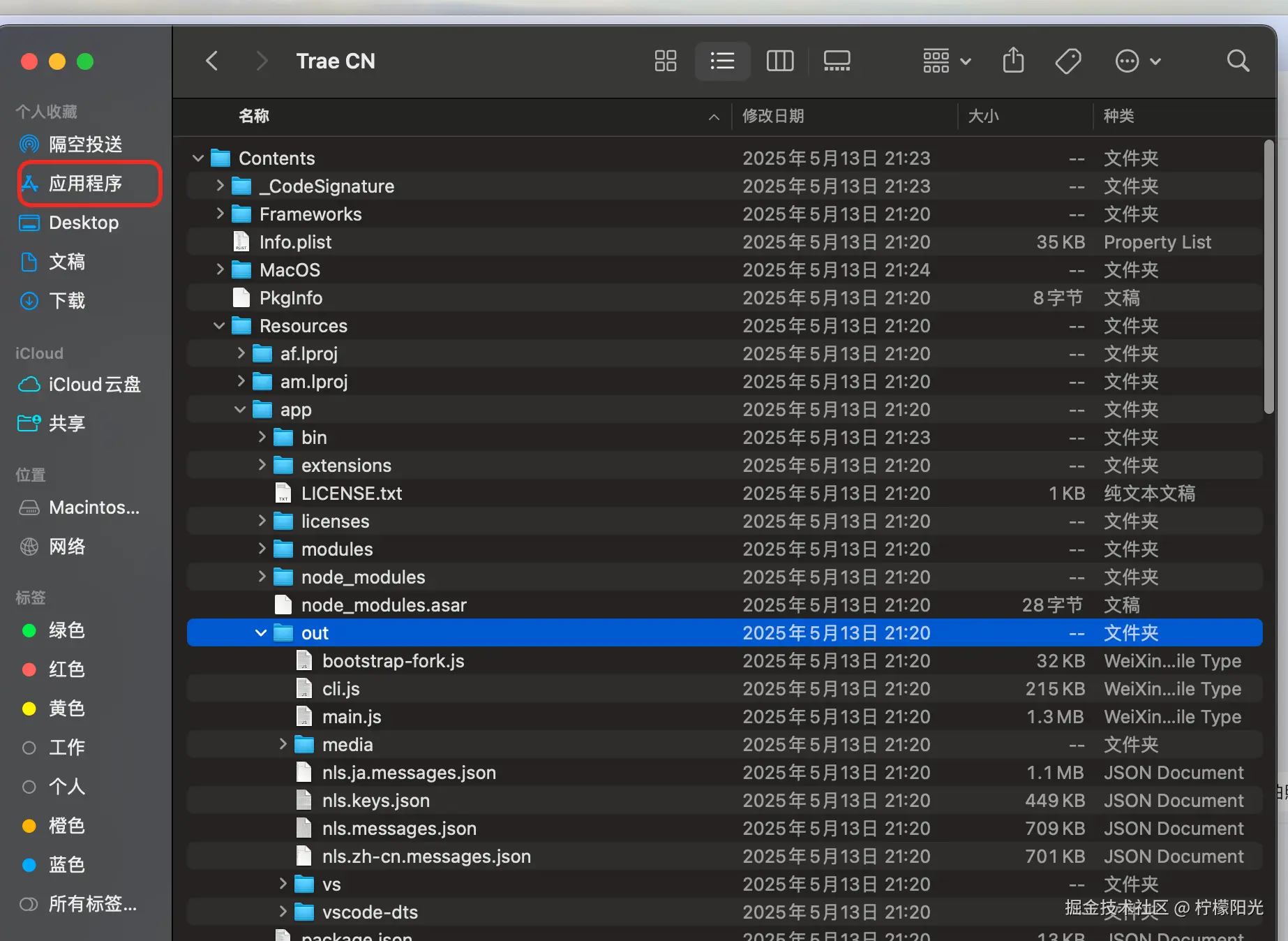Select the bin folder row
Image resolution: width=1288 pixels, height=941 pixels.
click(x=725, y=438)
